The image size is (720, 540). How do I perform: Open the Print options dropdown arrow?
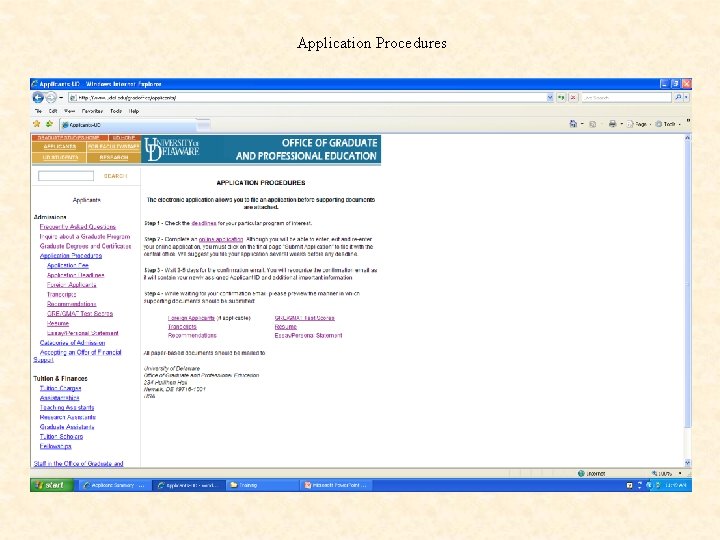[x=621, y=124]
